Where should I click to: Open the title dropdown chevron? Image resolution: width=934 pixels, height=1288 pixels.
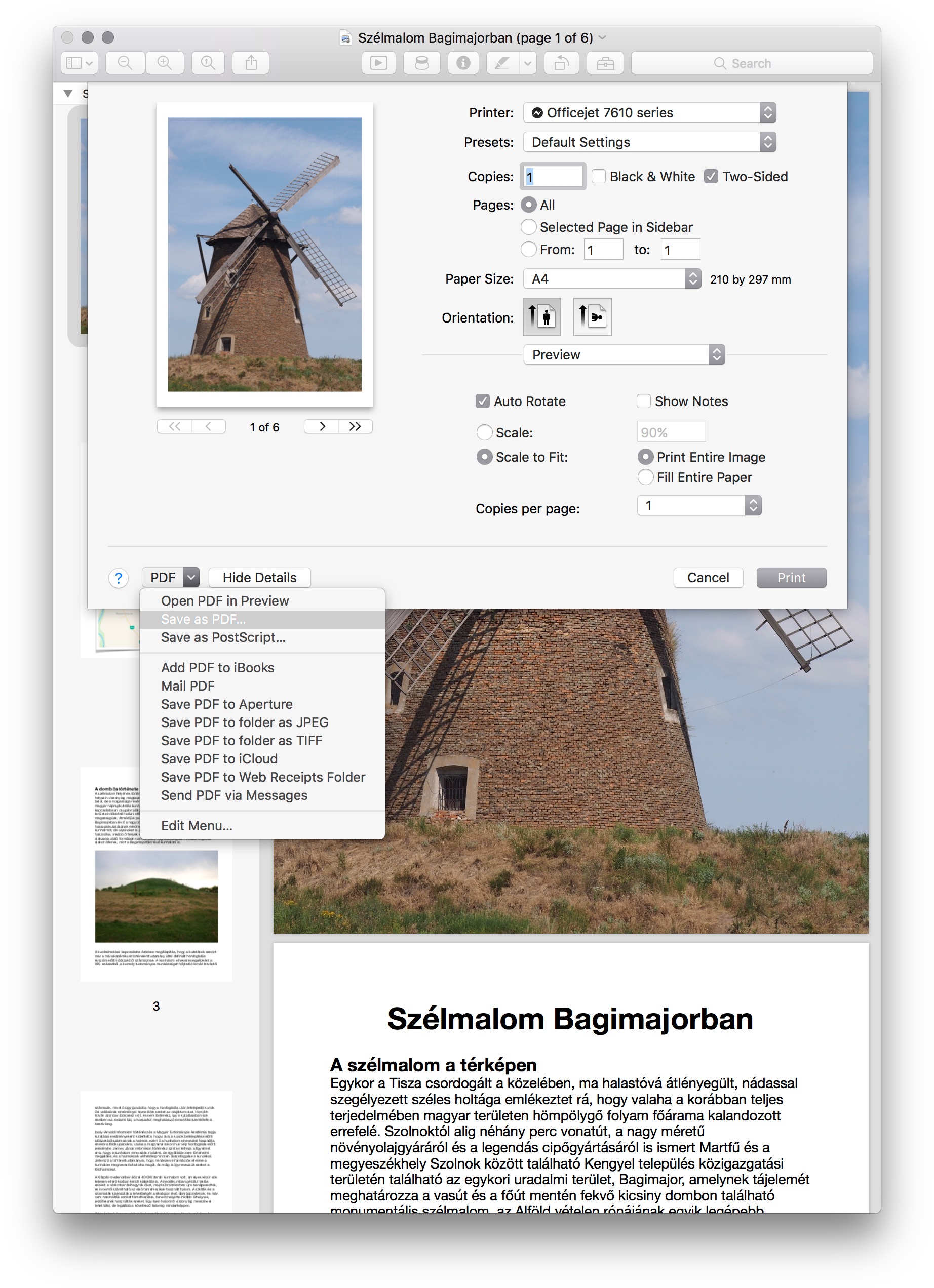pyautogui.click(x=603, y=37)
